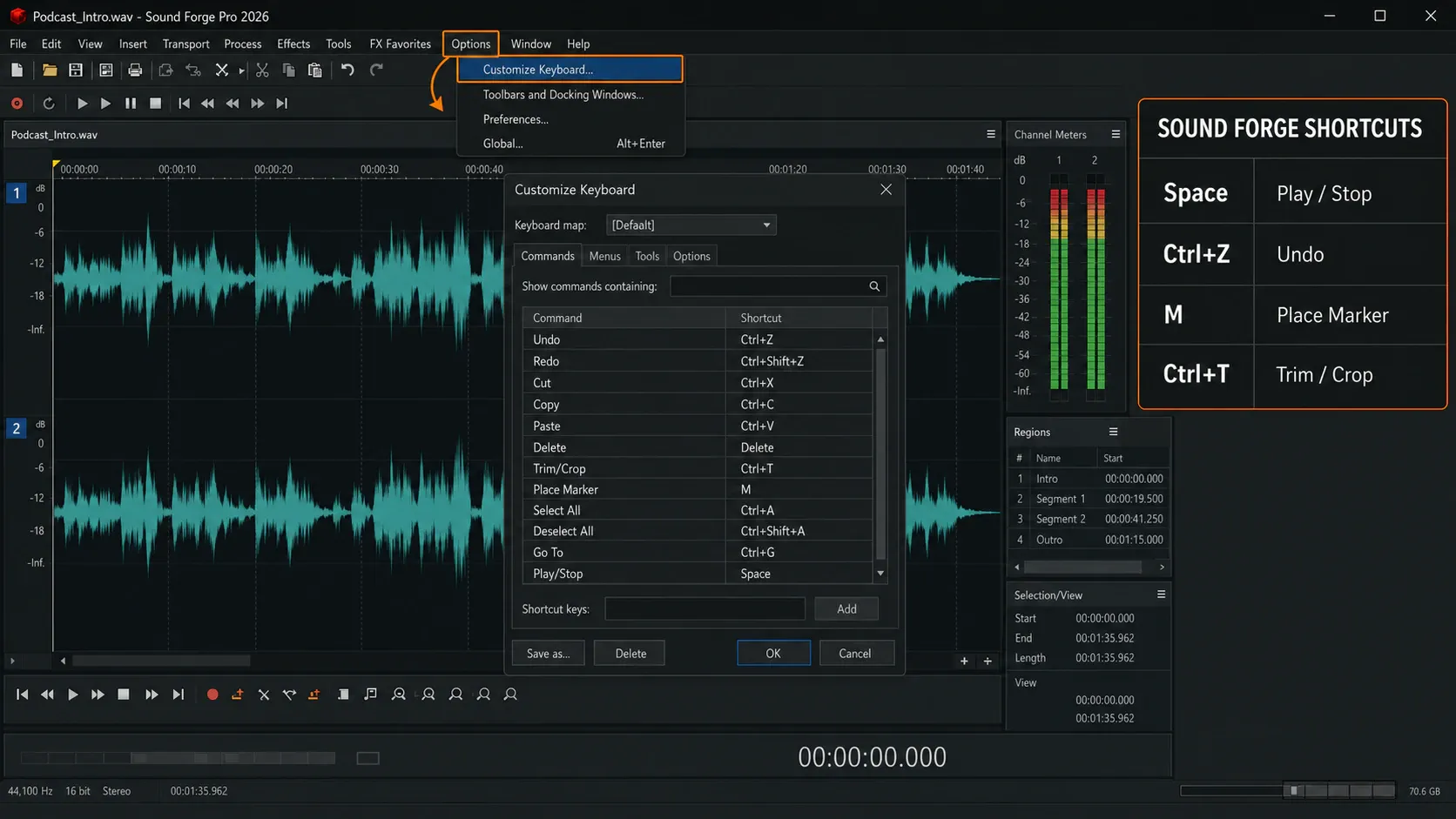Image resolution: width=1456 pixels, height=819 pixels.
Task: Click the down arrow of the command list scrollbar
Action: click(880, 574)
